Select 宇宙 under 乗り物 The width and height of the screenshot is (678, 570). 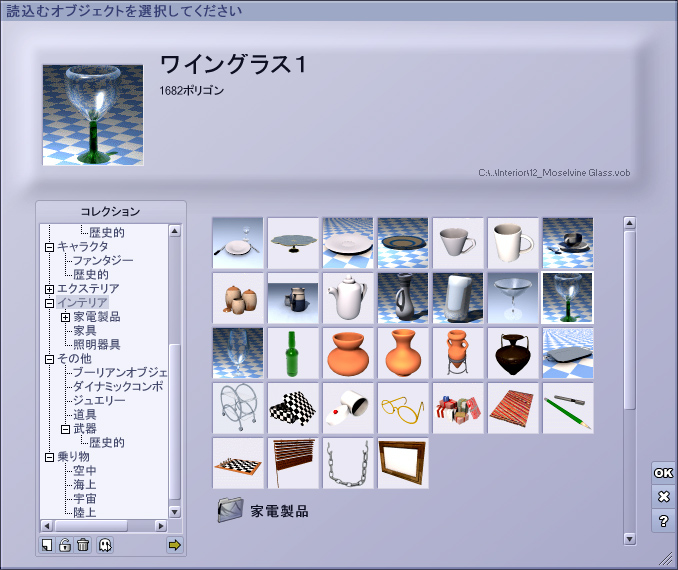pos(85,499)
